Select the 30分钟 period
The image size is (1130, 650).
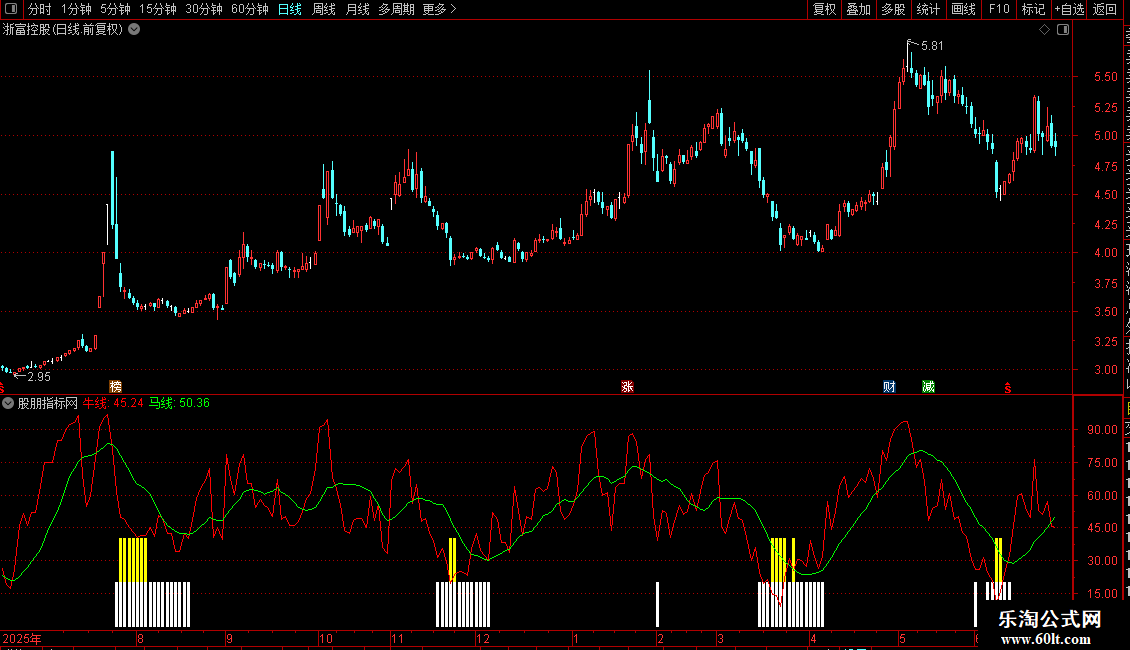(x=204, y=9)
